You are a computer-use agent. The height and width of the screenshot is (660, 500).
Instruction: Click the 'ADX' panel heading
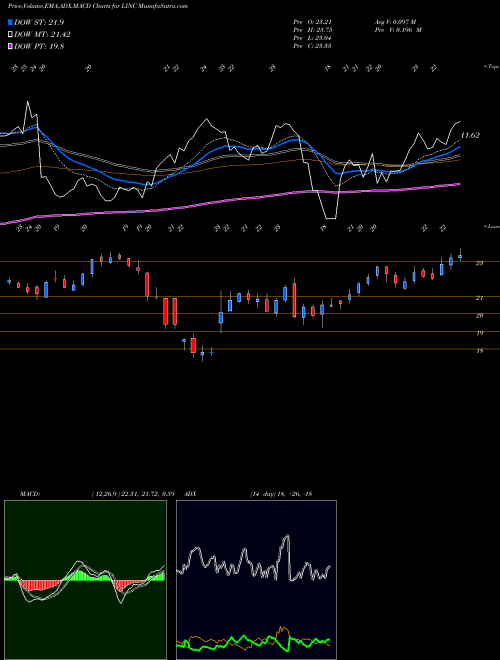[x=191, y=494]
